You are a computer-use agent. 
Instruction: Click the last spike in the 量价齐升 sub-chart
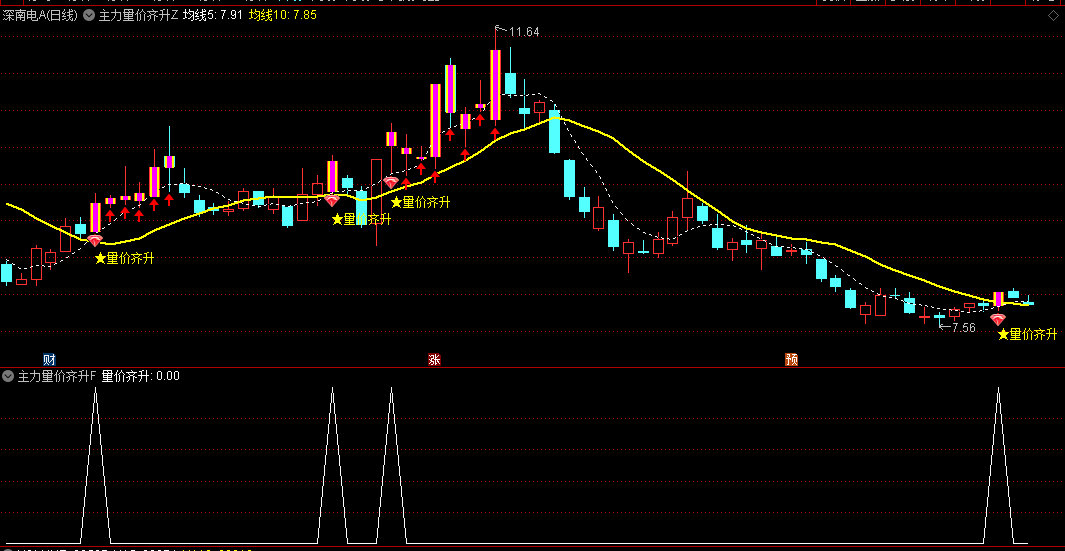coord(998,465)
